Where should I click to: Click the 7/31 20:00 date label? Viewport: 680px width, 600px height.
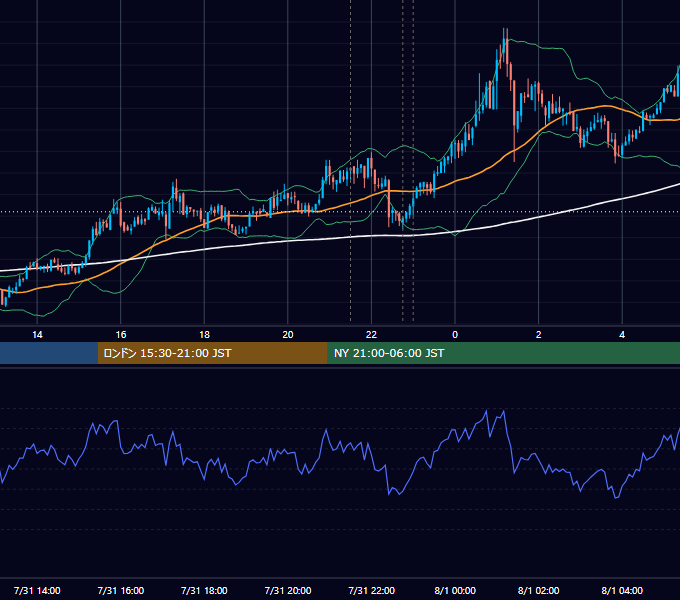point(288,590)
